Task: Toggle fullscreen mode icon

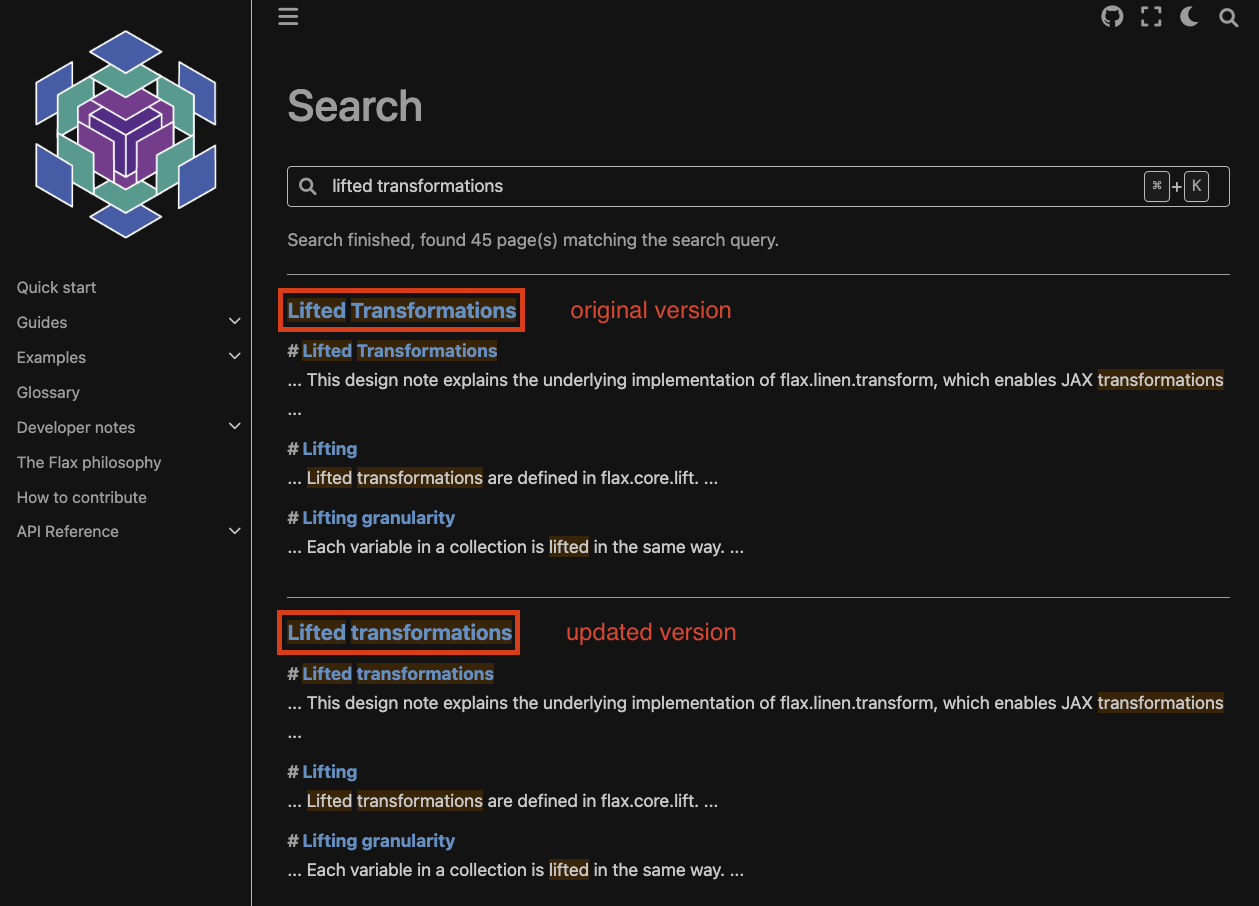Action: click(x=1150, y=17)
